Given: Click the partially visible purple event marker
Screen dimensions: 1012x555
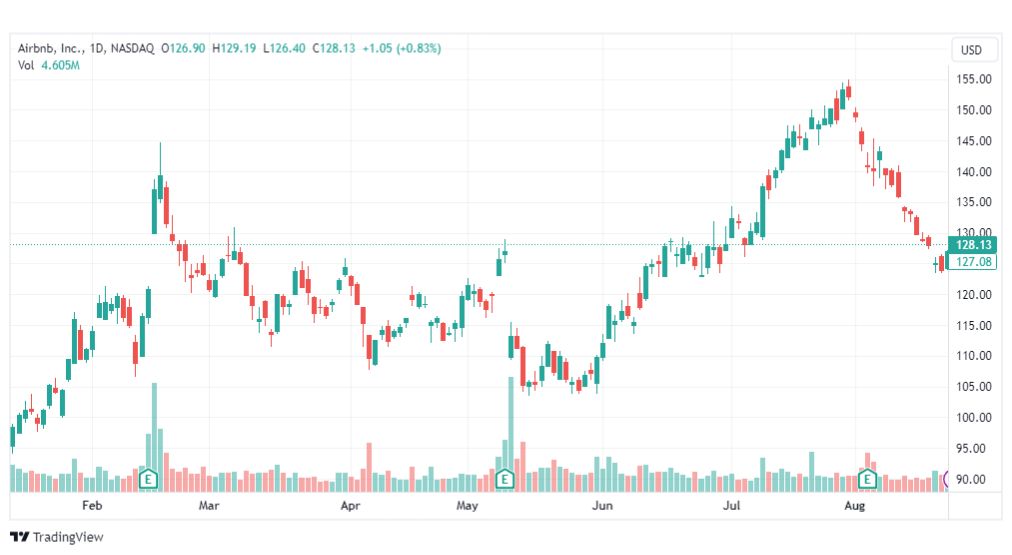Looking at the screenshot, I should 946,479.
